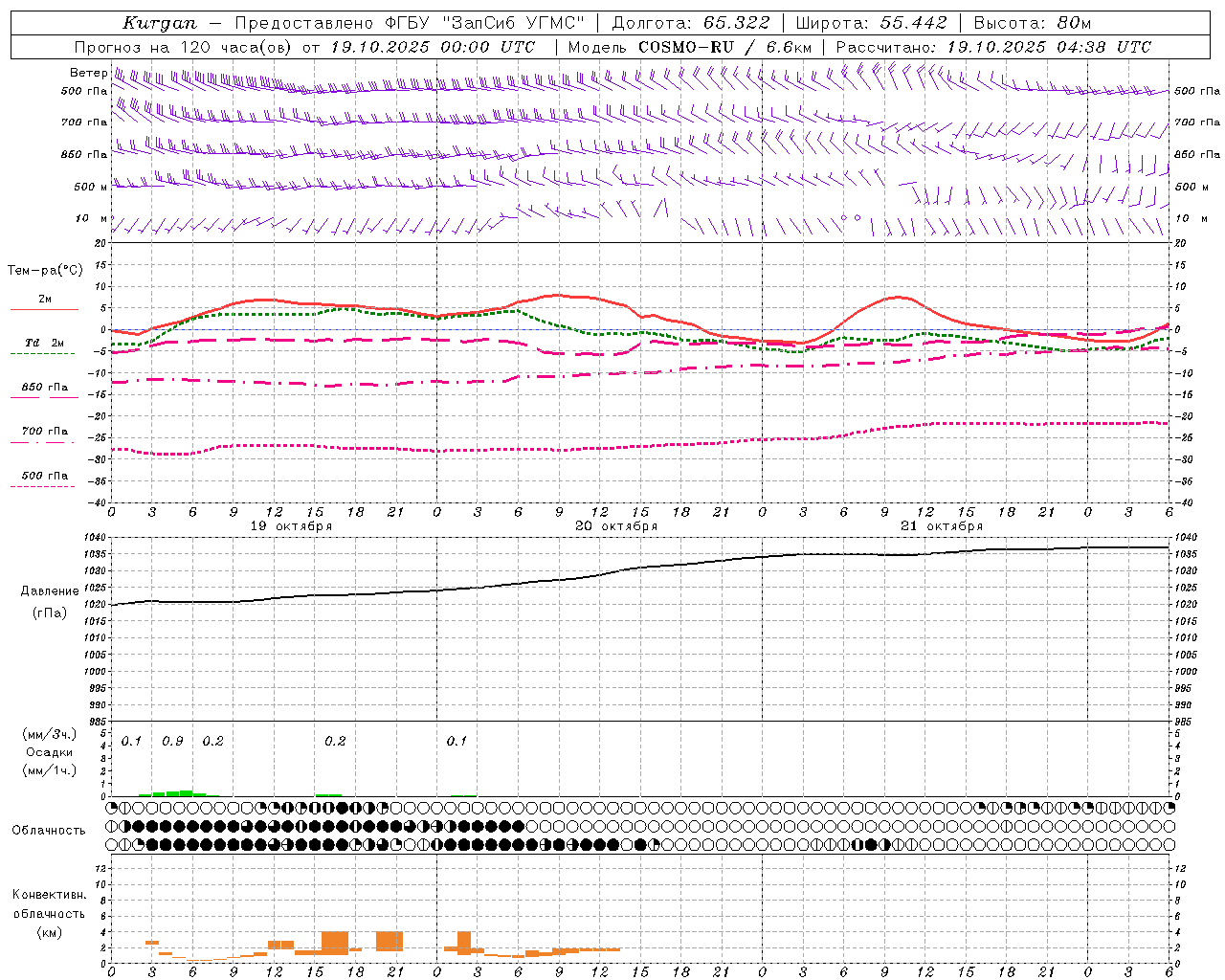
Task: Click the Тем-ра(°C) temperature axis title
Action: coord(45,271)
